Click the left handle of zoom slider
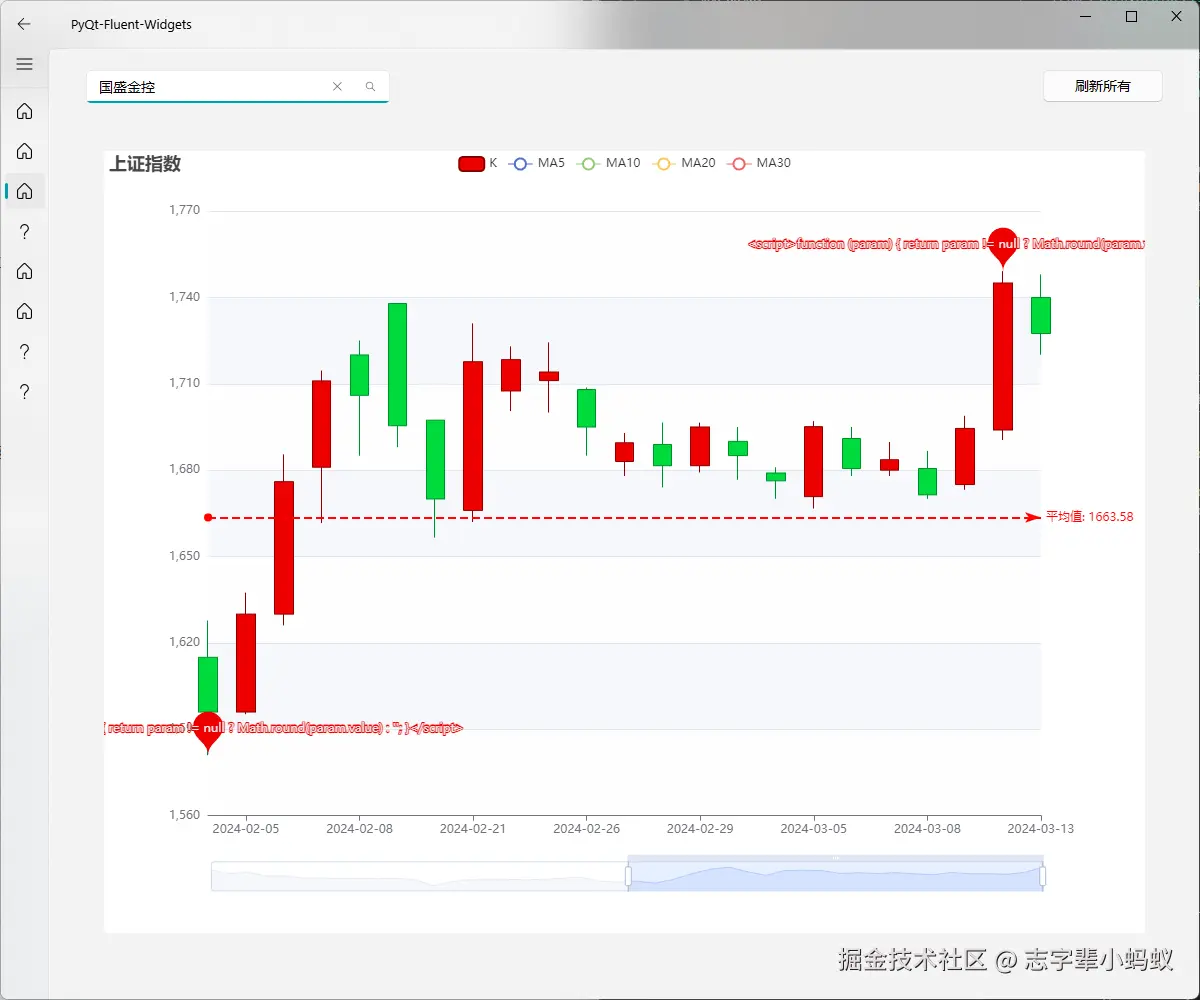Screen dimensions: 1200x1000 point(628,876)
